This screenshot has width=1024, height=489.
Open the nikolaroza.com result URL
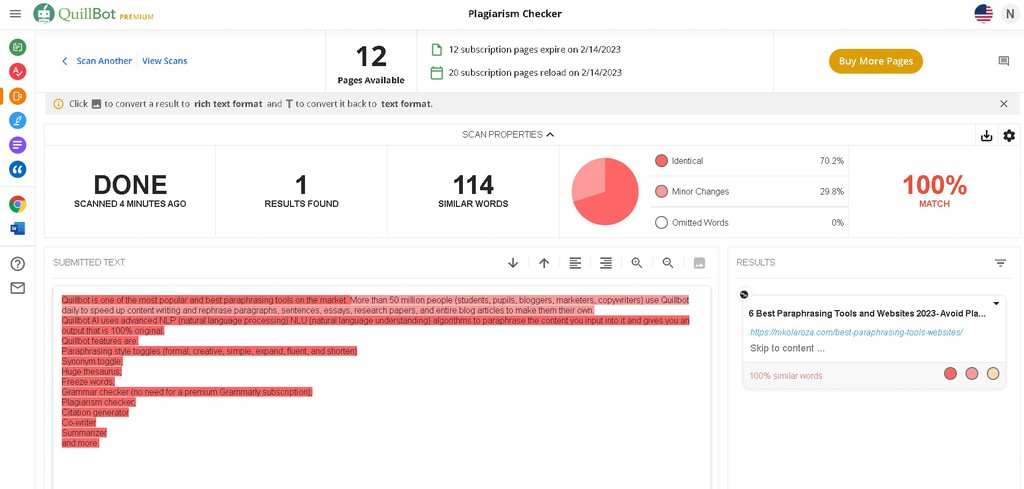(856, 332)
